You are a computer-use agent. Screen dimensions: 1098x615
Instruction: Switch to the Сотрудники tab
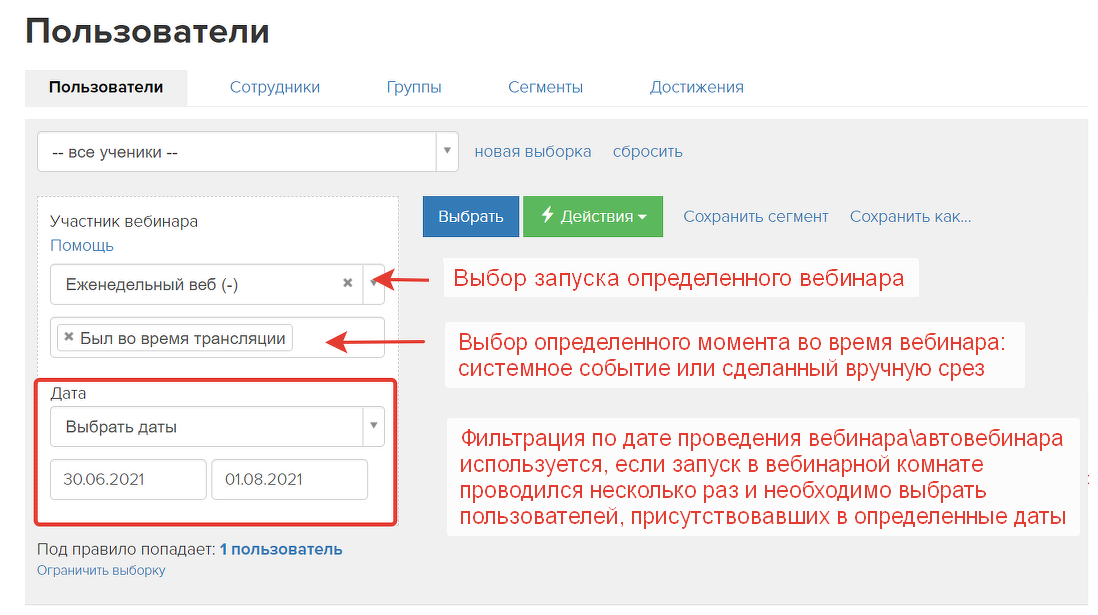(274, 87)
